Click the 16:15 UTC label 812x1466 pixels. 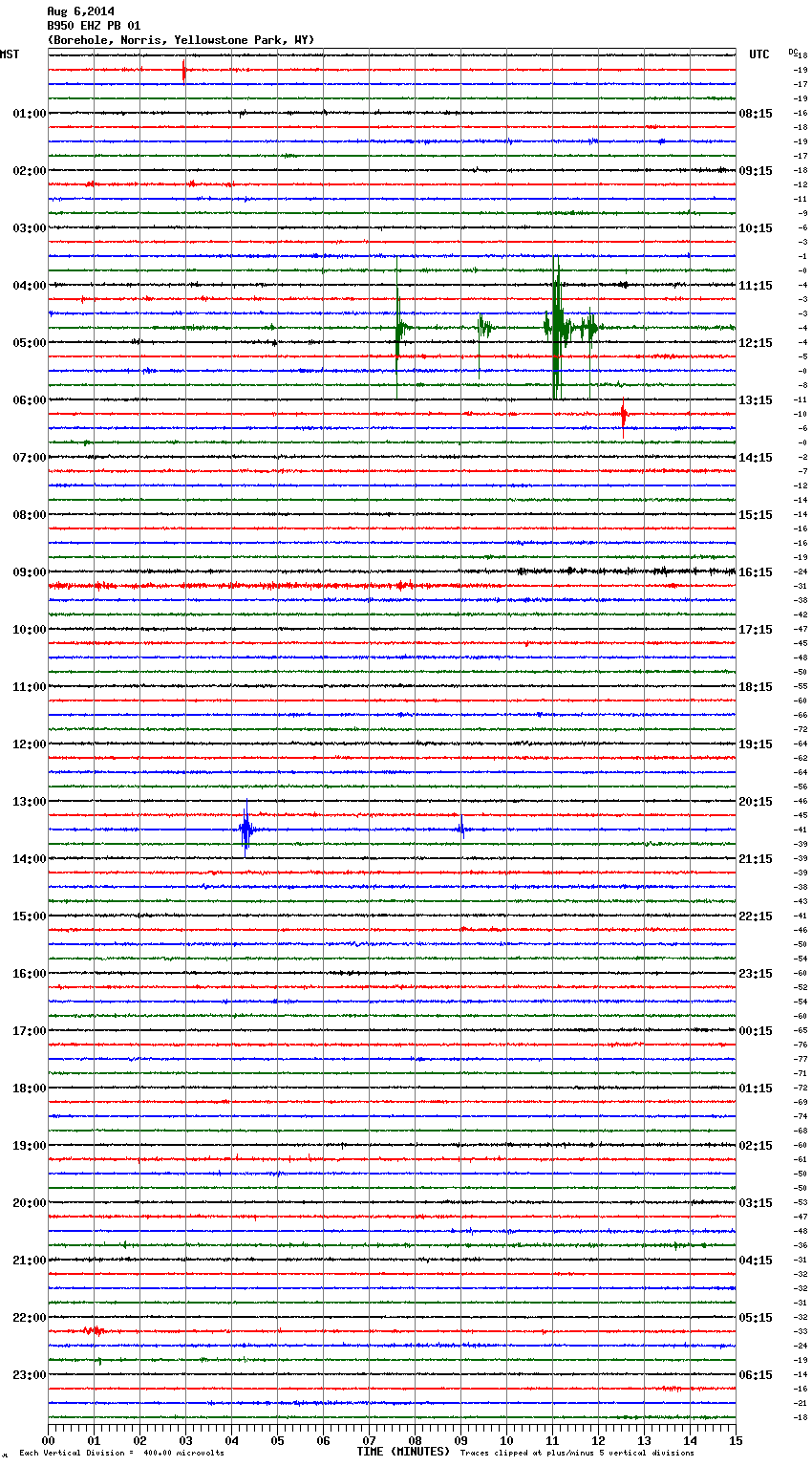pos(756,572)
